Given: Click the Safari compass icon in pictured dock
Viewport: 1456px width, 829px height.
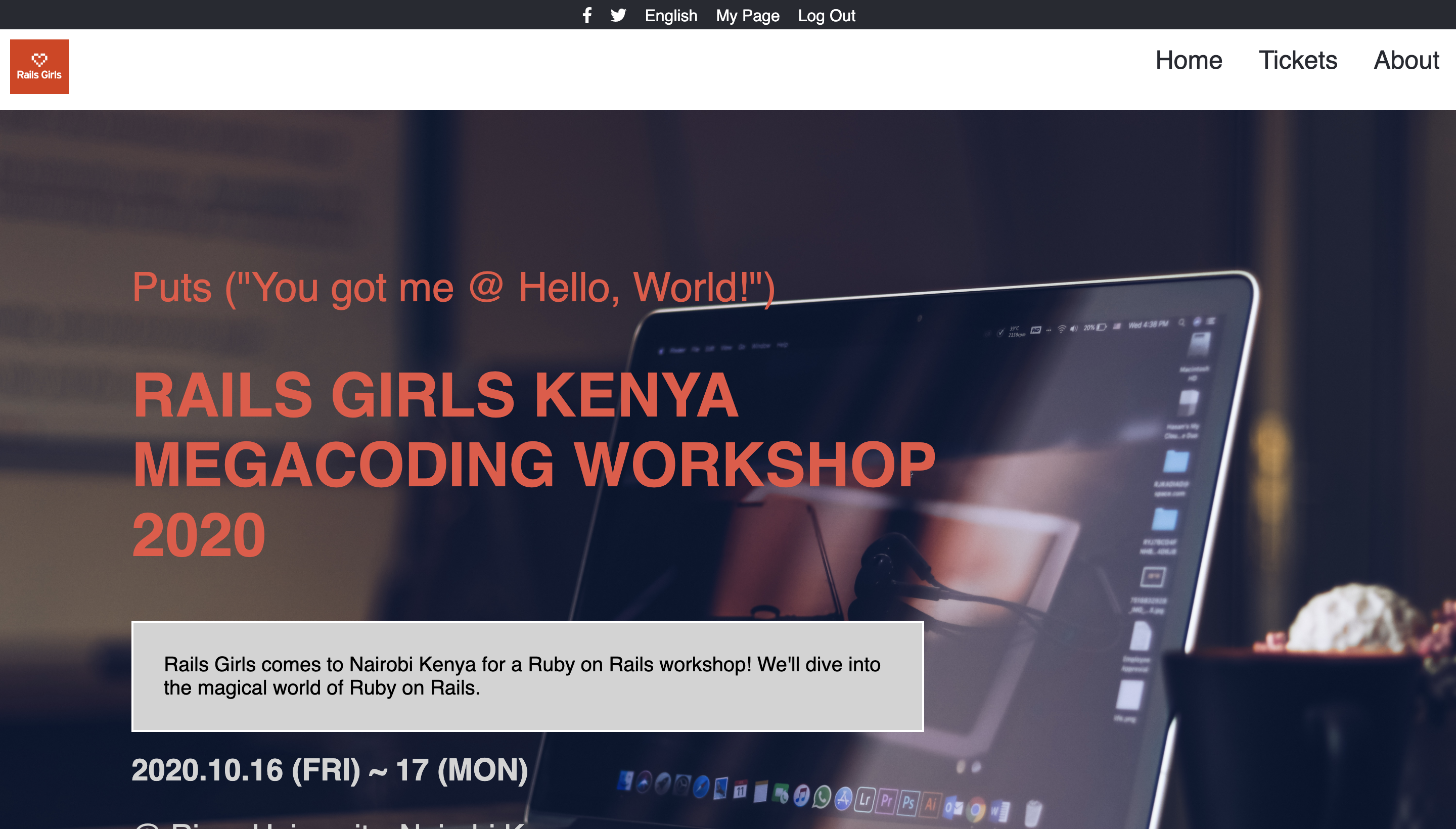Looking at the screenshot, I should (x=701, y=788).
